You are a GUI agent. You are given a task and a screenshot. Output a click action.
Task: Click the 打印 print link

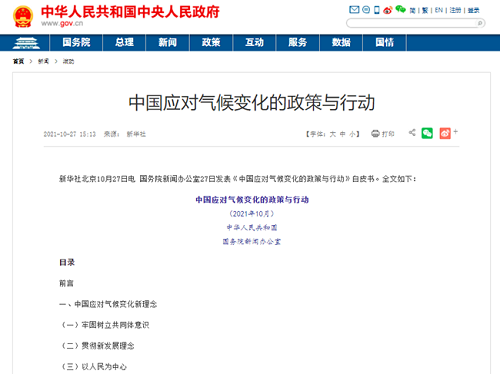tap(388, 134)
